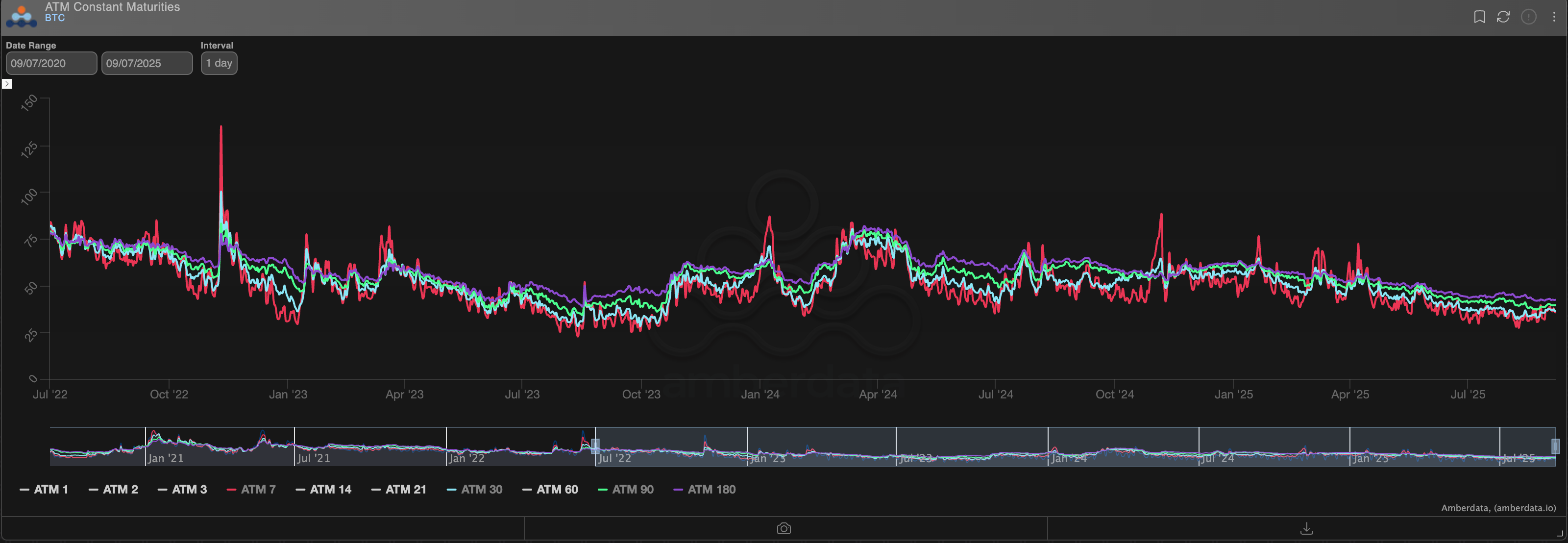Click the download arrow icon
The height and width of the screenshot is (543, 1568).
click(x=1306, y=528)
